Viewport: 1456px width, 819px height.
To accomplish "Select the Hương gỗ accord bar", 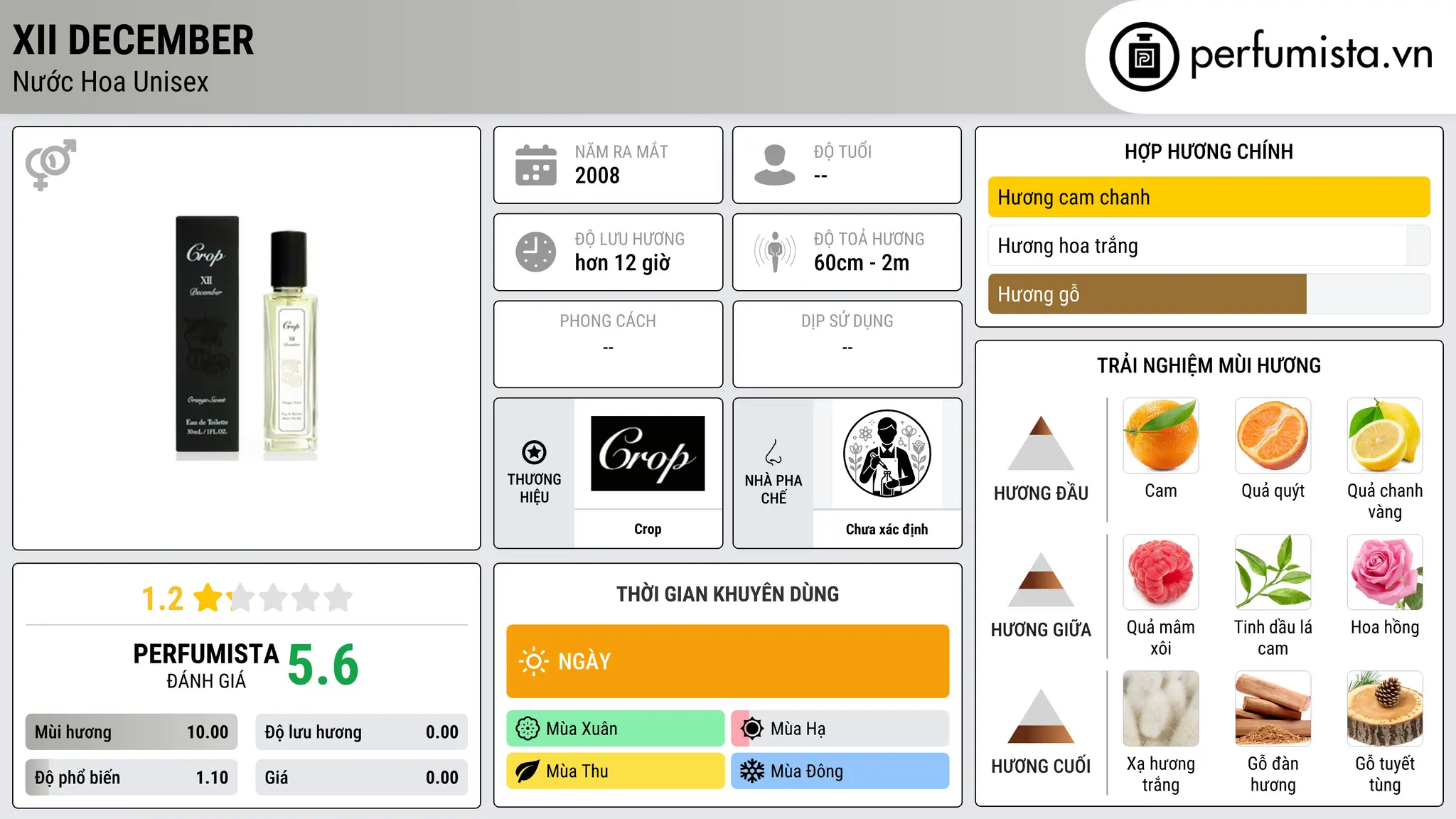I will (1209, 294).
